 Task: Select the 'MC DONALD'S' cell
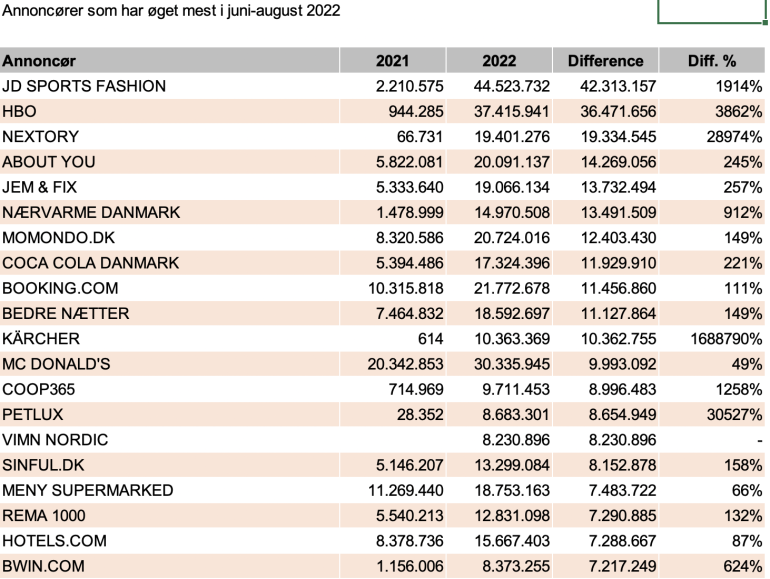pyautogui.click(x=169, y=364)
